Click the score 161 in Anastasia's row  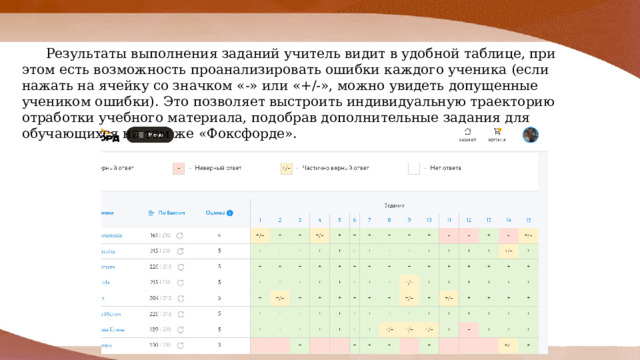click(153, 236)
